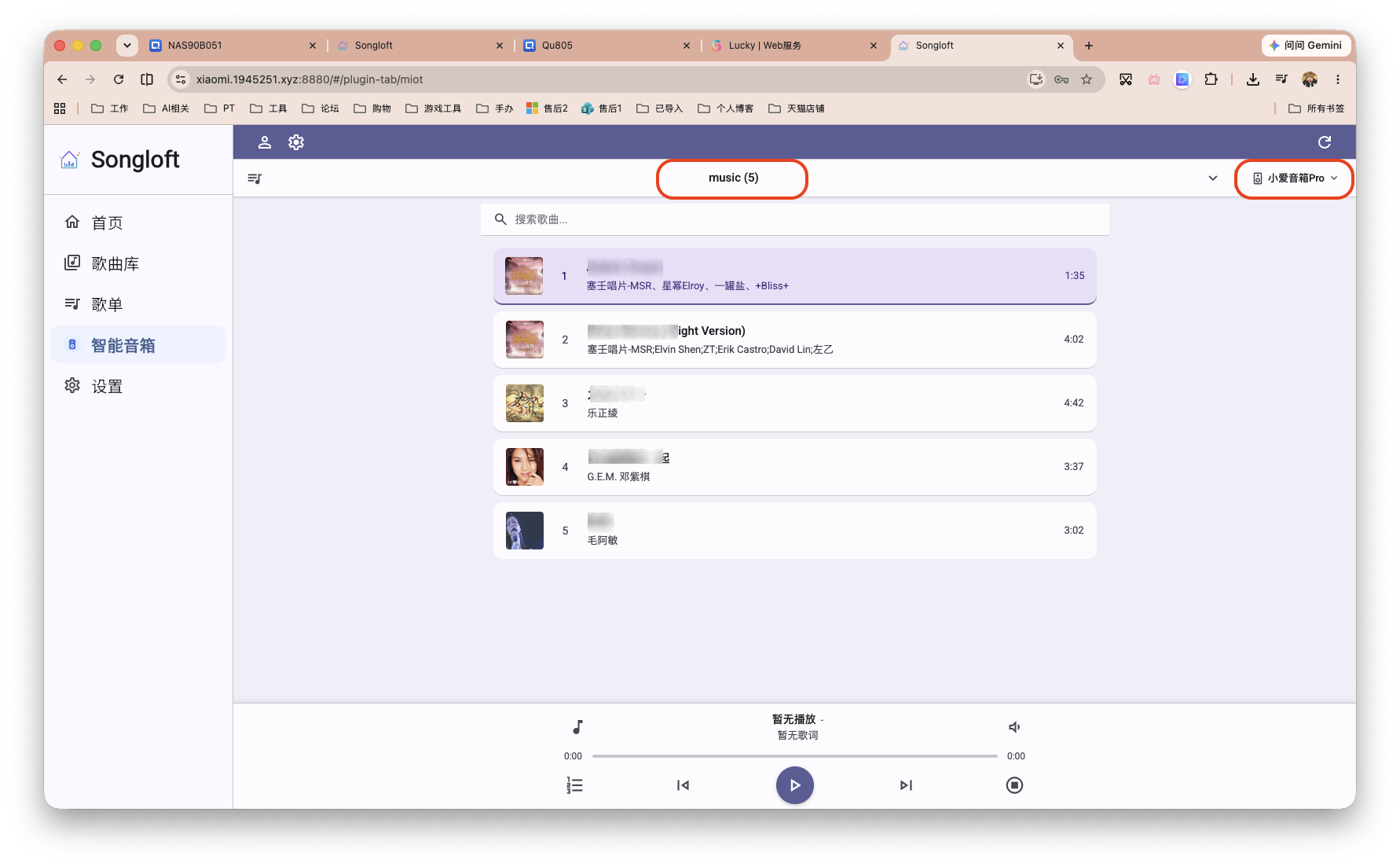The image size is (1400, 867).
Task: Skip to the next track
Action: click(x=906, y=785)
